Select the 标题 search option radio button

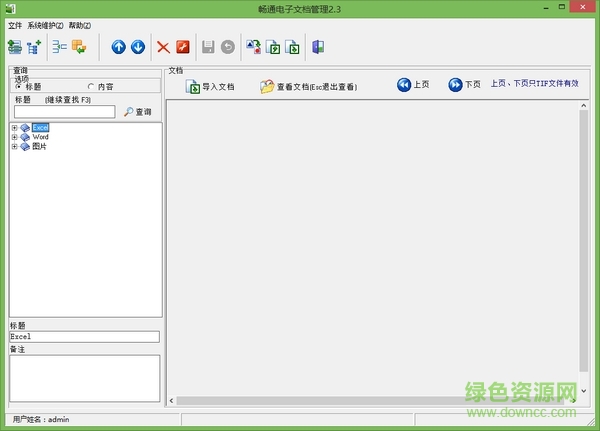coord(18,87)
